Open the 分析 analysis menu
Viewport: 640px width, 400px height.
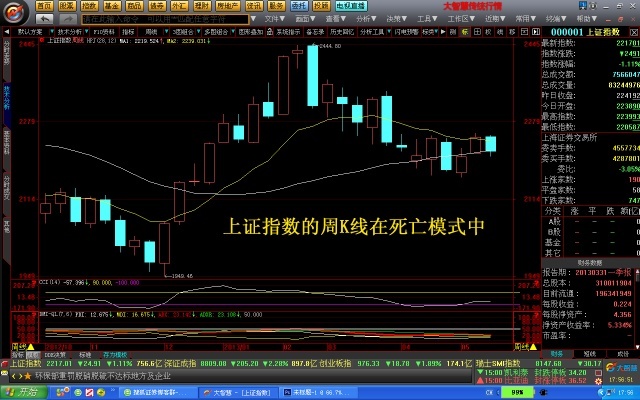(366, 19)
